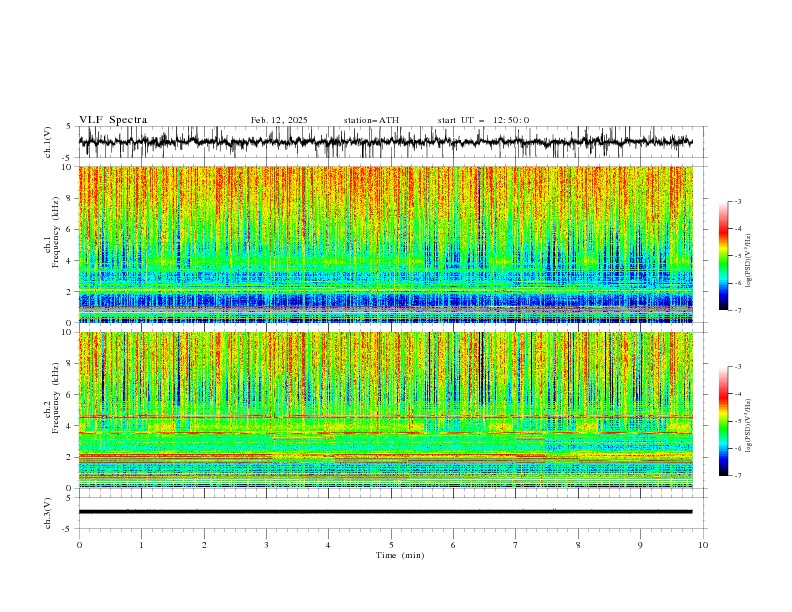Image resolution: width=792 pixels, height=612 pixels.
Task: Select ch.2 color bar "log(PSD)(V²/Hz)" label
Action: tap(749, 425)
